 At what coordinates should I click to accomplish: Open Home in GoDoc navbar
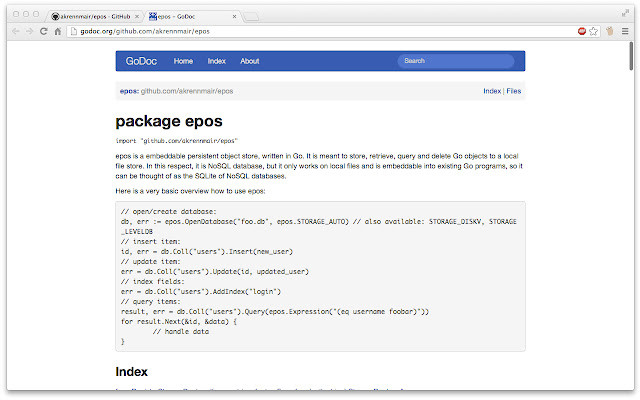click(x=183, y=61)
